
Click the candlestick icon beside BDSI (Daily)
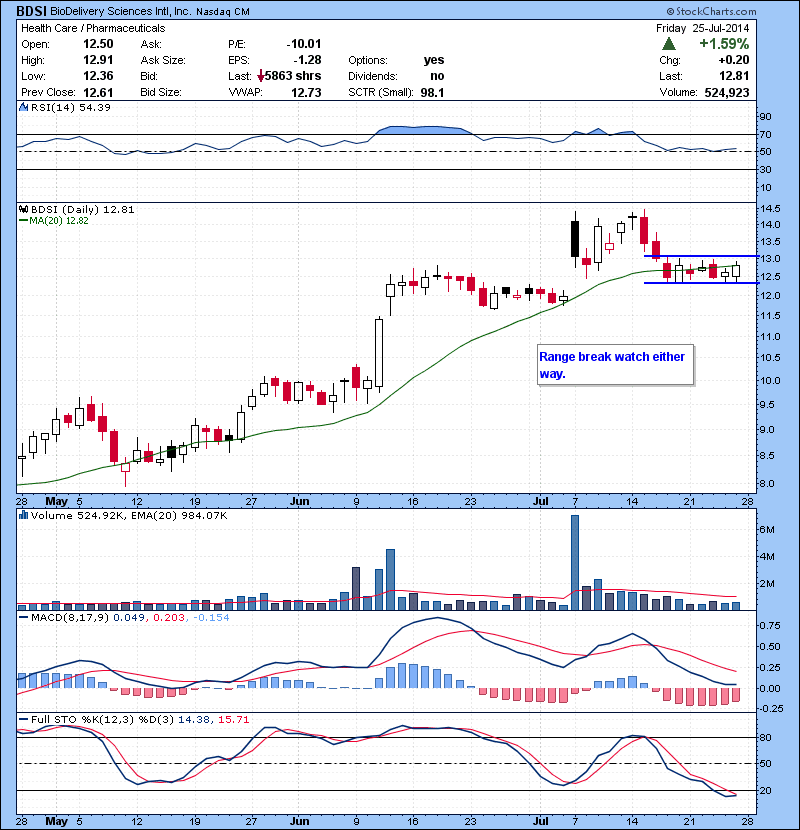[x=23, y=209]
